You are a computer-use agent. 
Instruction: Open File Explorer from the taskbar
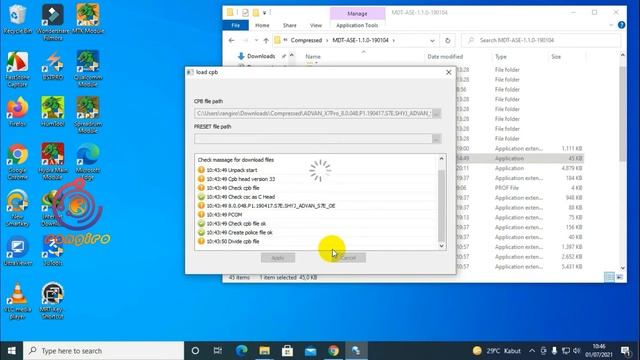click(264, 351)
